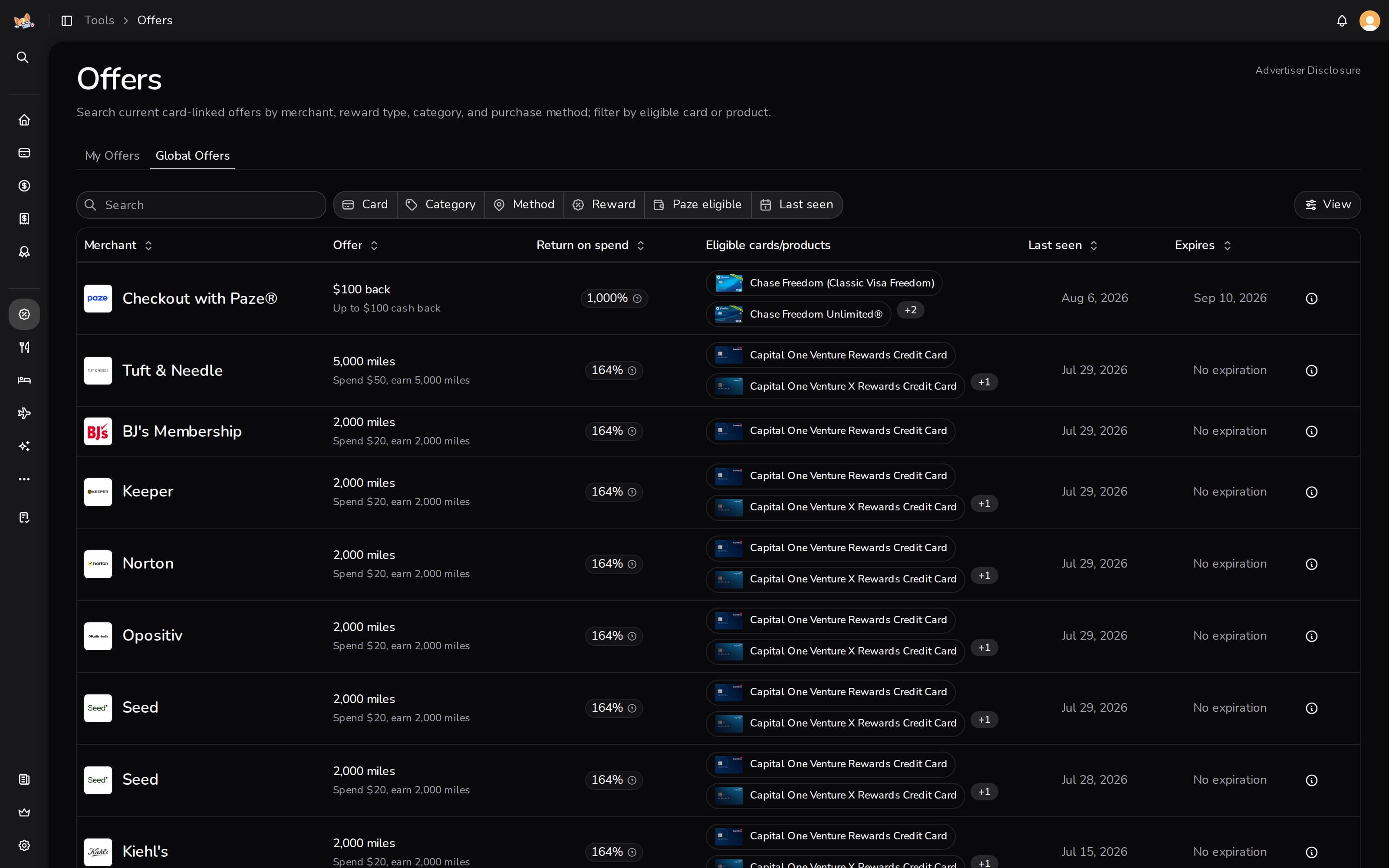The height and width of the screenshot is (868, 1389).
Task: Toggle the Paze eligible filter
Action: [x=698, y=205]
